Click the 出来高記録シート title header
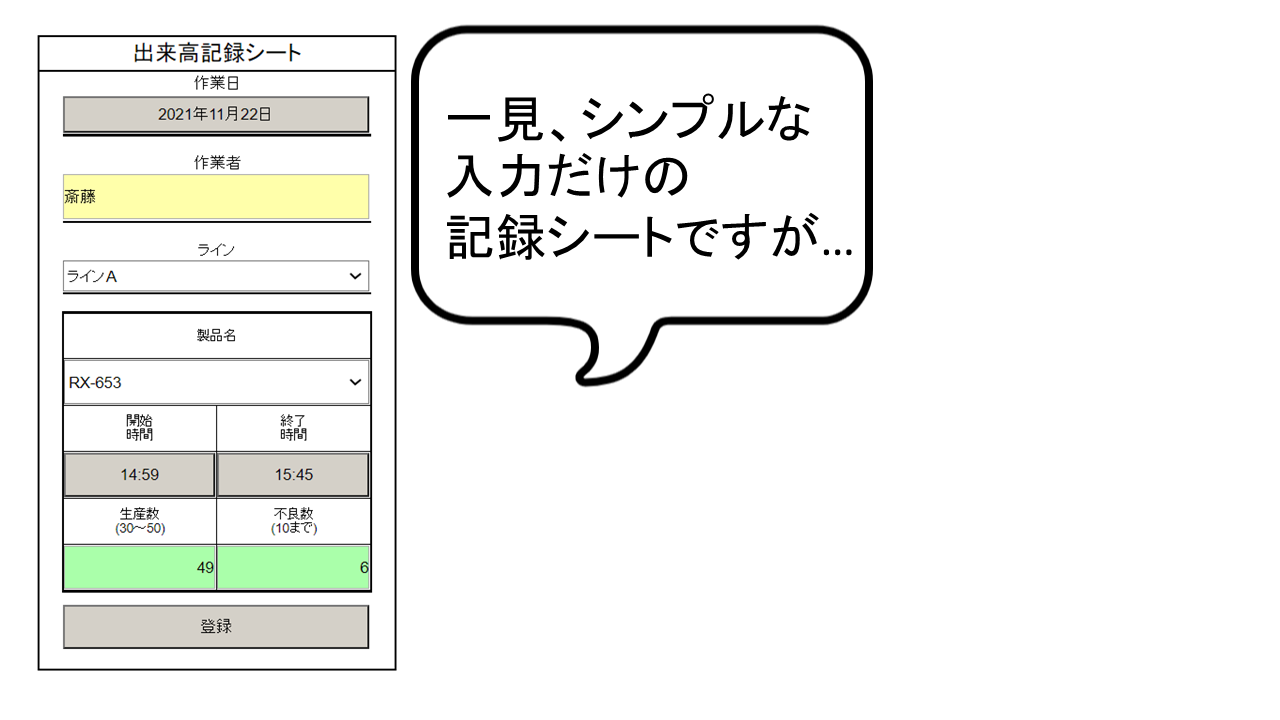This screenshot has height=720, width=1280. pyautogui.click(x=217, y=54)
